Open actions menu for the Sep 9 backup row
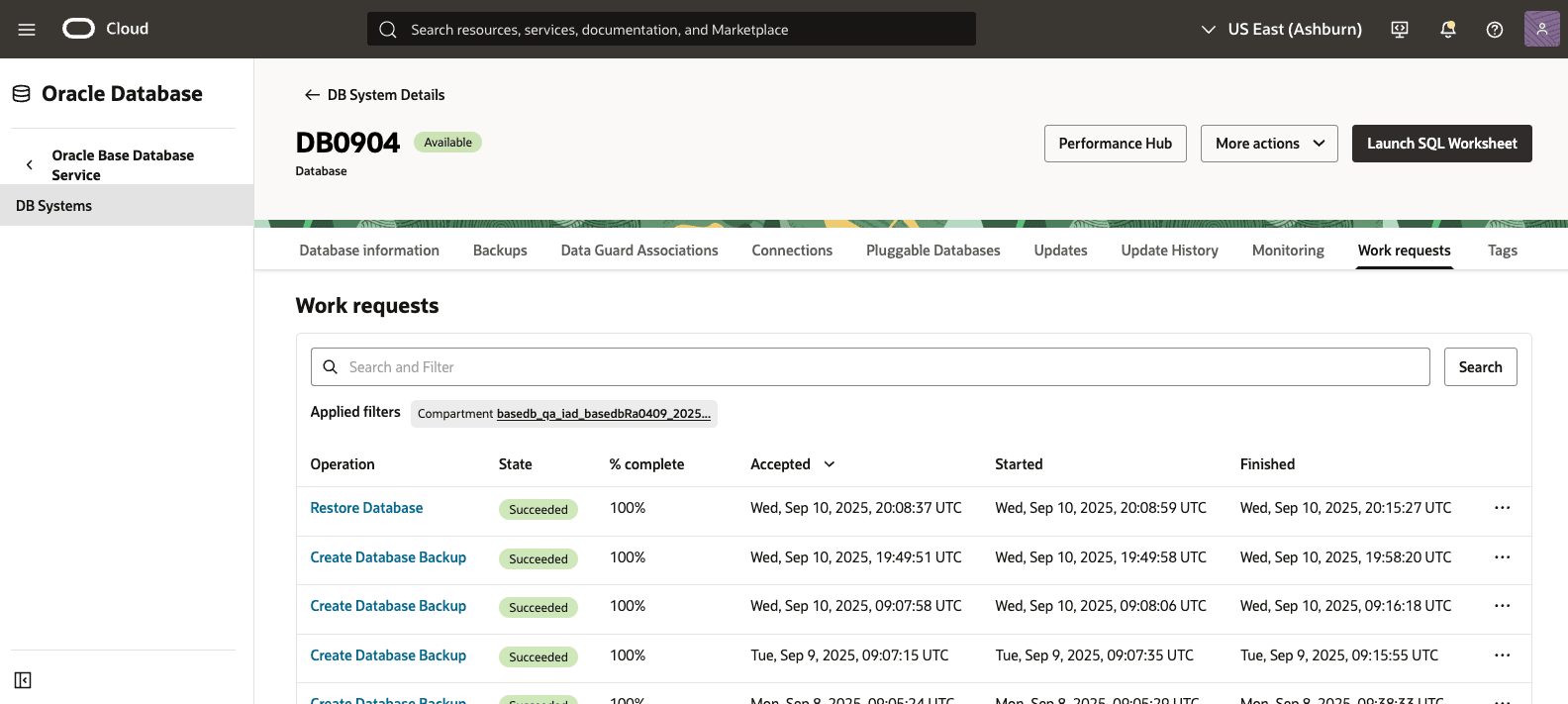This screenshot has width=1568, height=704. [1502, 655]
